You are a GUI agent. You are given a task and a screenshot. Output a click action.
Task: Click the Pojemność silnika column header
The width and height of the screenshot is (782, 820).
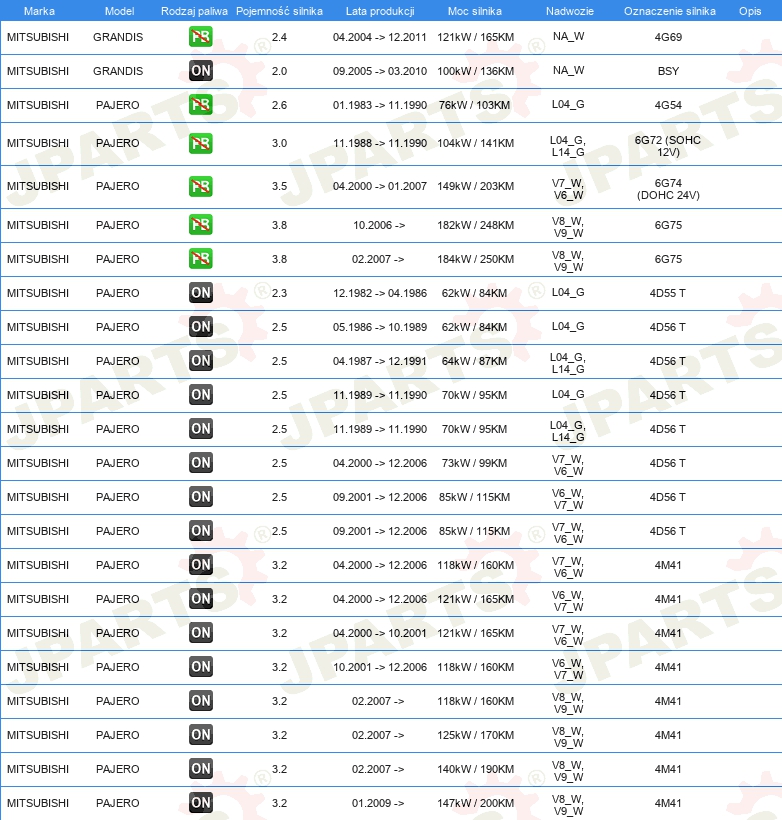click(x=279, y=10)
